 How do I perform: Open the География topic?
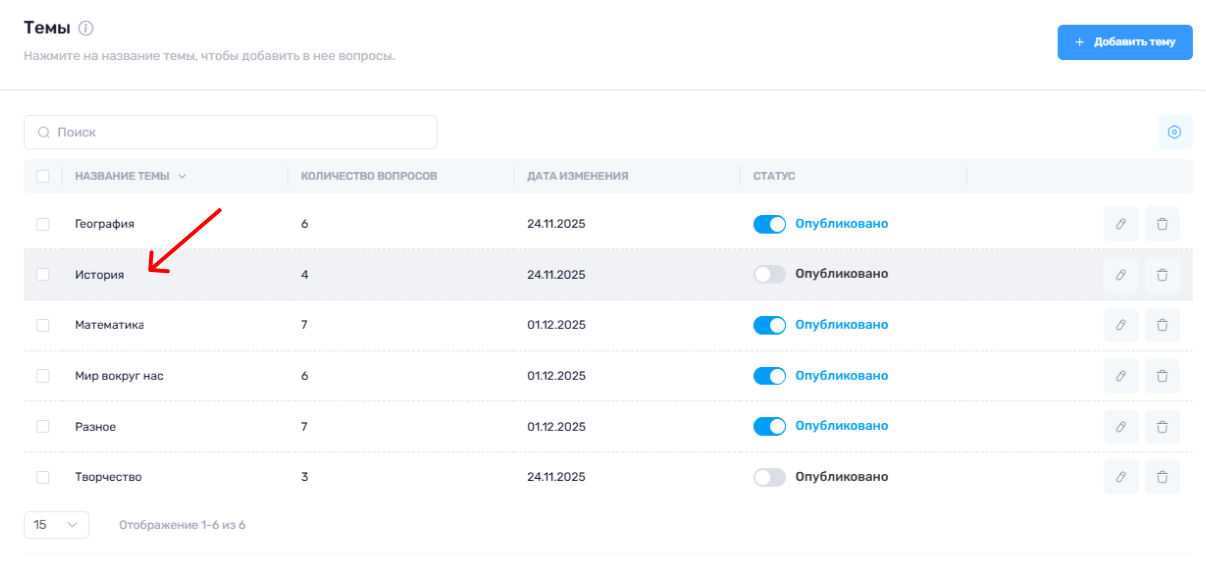coord(105,224)
